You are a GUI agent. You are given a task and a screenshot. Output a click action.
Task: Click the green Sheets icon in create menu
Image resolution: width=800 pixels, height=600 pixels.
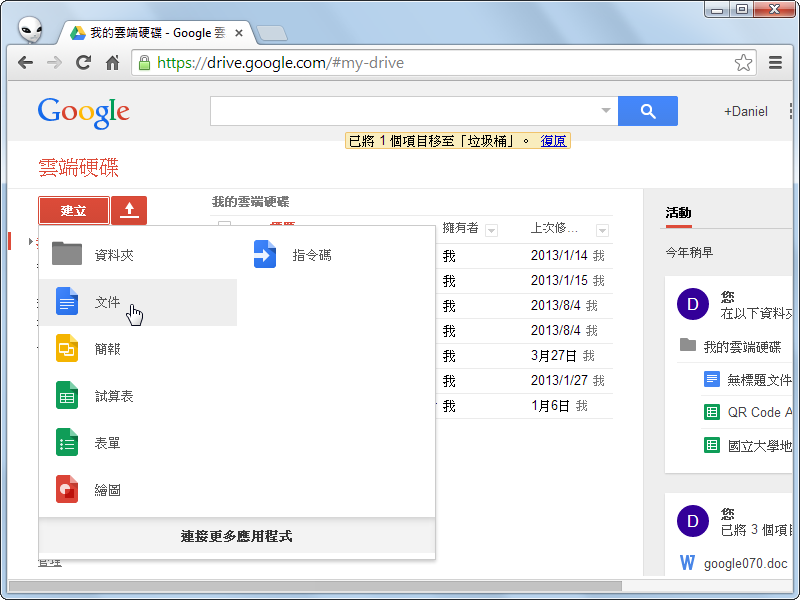coord(67,395)
